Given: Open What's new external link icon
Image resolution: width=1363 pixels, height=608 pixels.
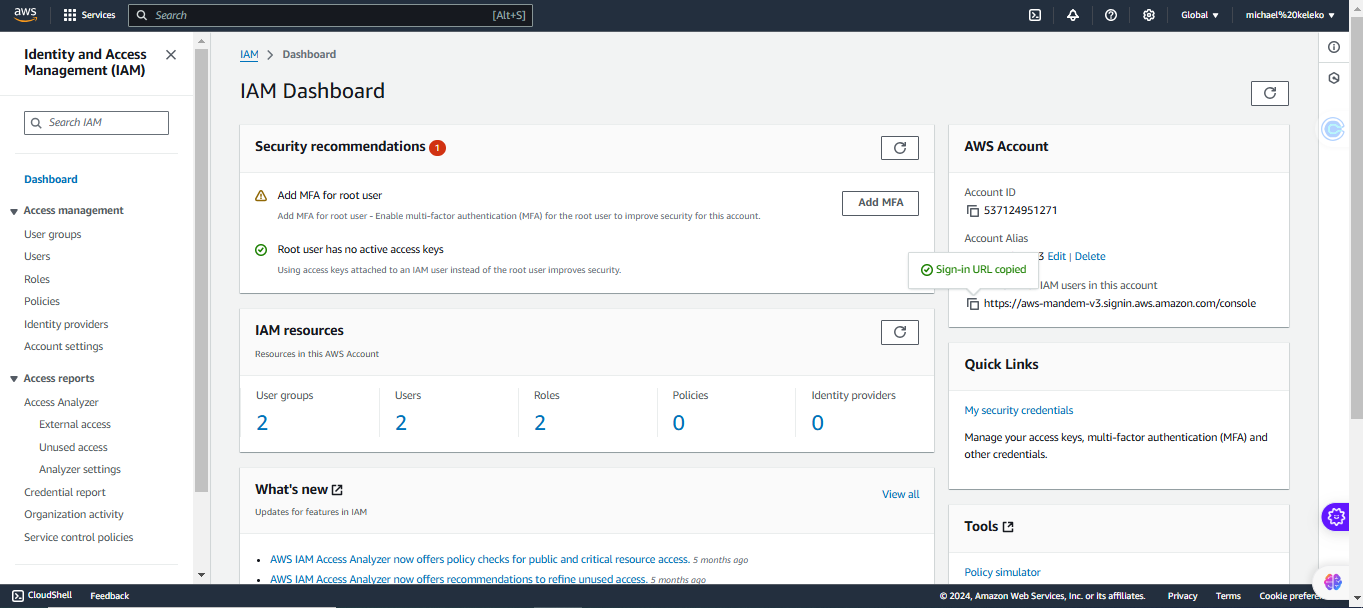Looking at the screenshot, I should [337, 490].
